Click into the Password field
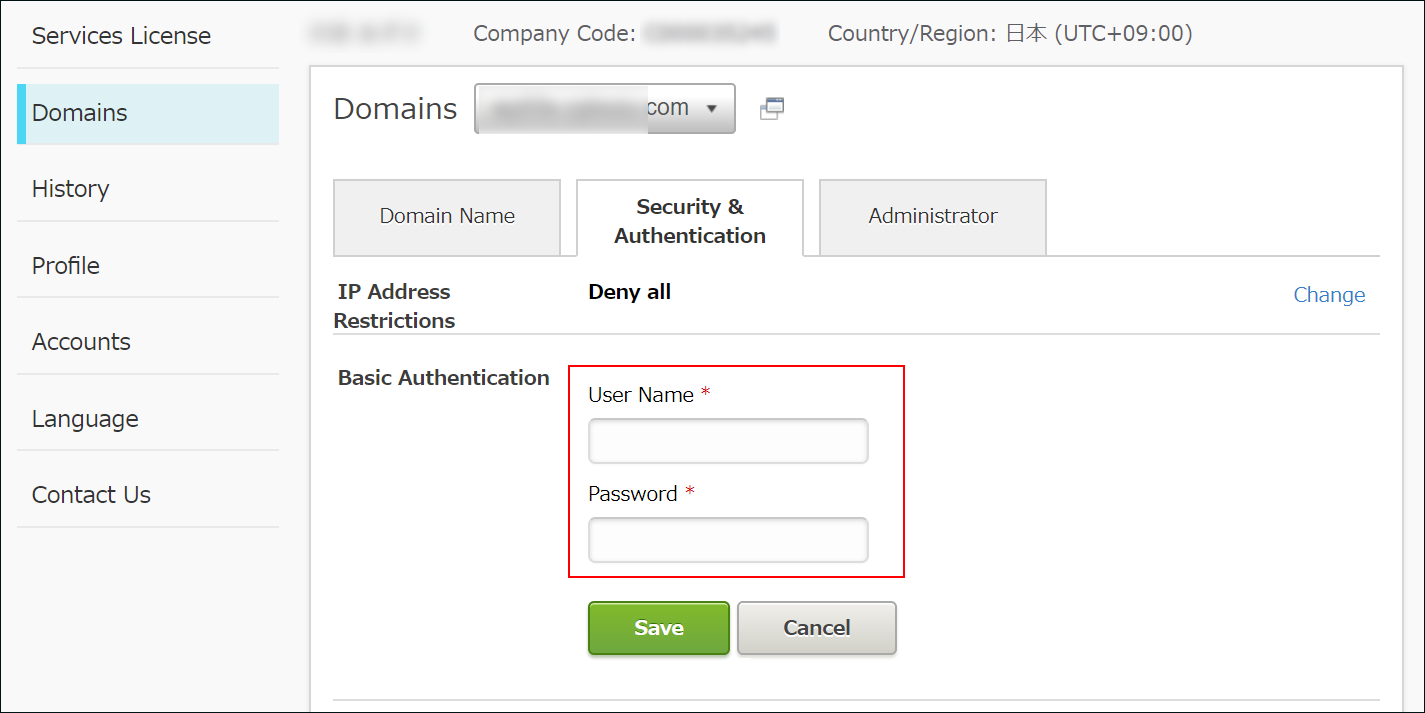1425x713 pixels. click(x=728, y=540)
